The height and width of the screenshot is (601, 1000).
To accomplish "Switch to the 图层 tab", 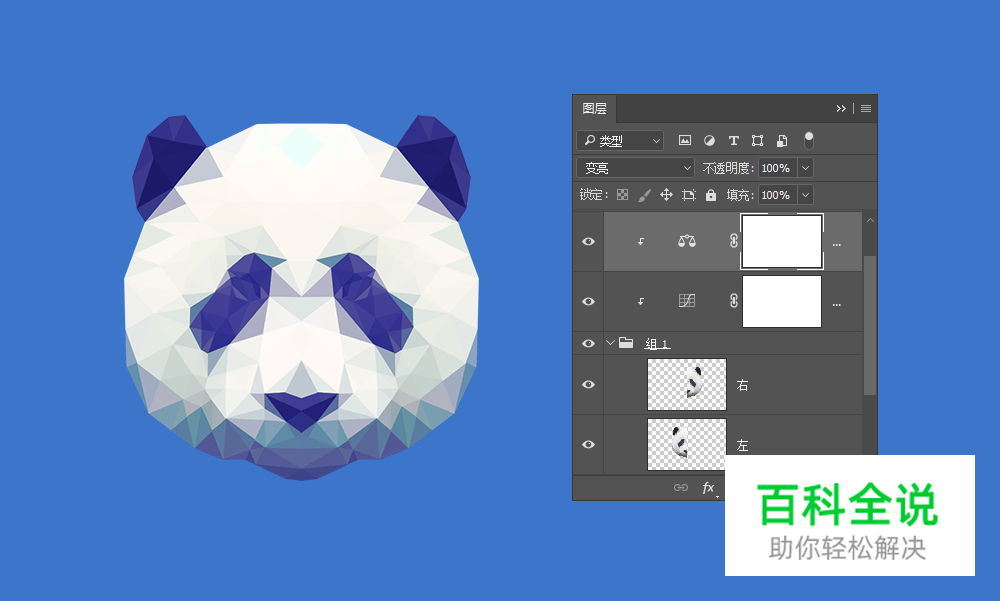I will click(x=594, y=108).
